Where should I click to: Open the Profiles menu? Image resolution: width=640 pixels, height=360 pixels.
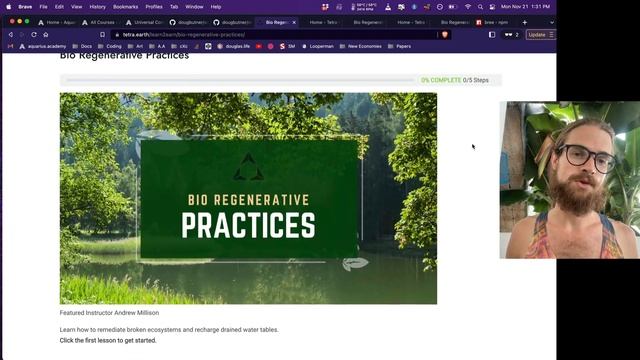tap(154, 7)
